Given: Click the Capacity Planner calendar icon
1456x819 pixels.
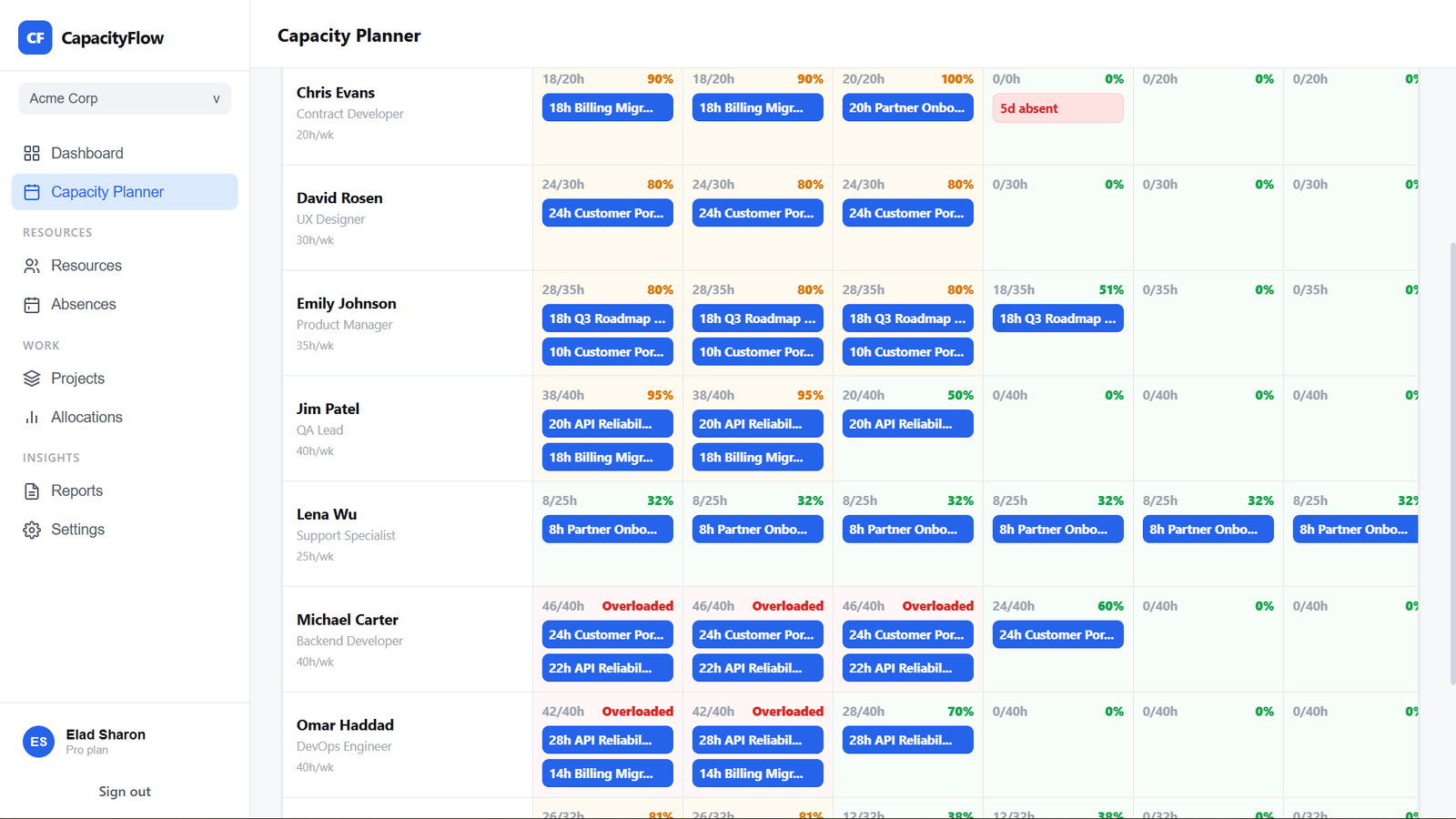Looking at the screenshot, I should tap(32, 192).
